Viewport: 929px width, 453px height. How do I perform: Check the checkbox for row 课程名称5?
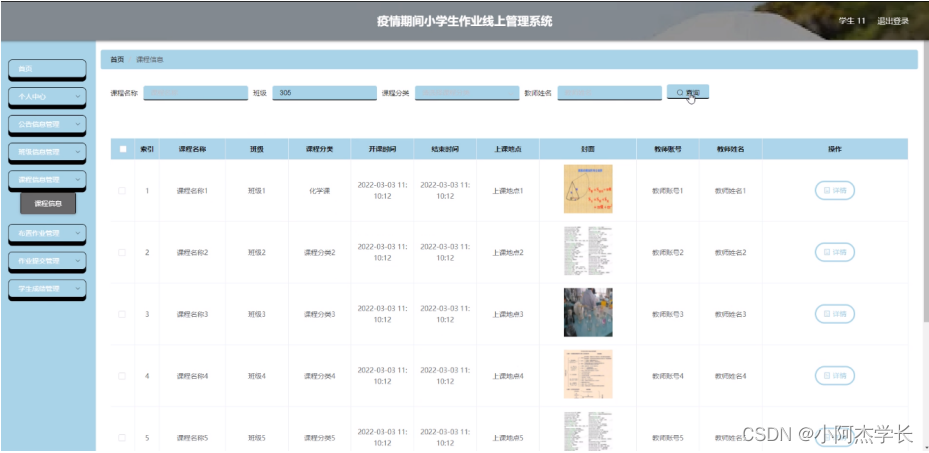click(x=122, y=438)
